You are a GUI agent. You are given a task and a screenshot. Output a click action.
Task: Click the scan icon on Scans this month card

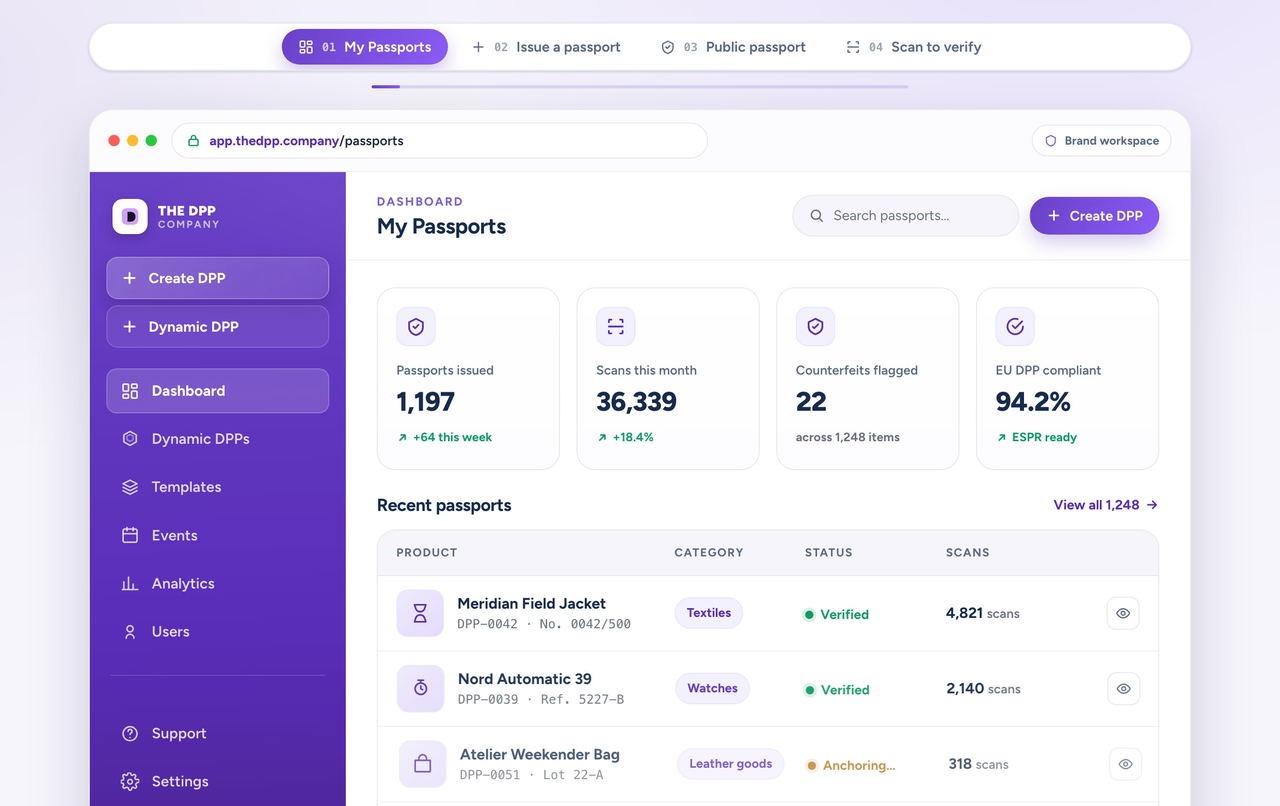coord(616,327)
